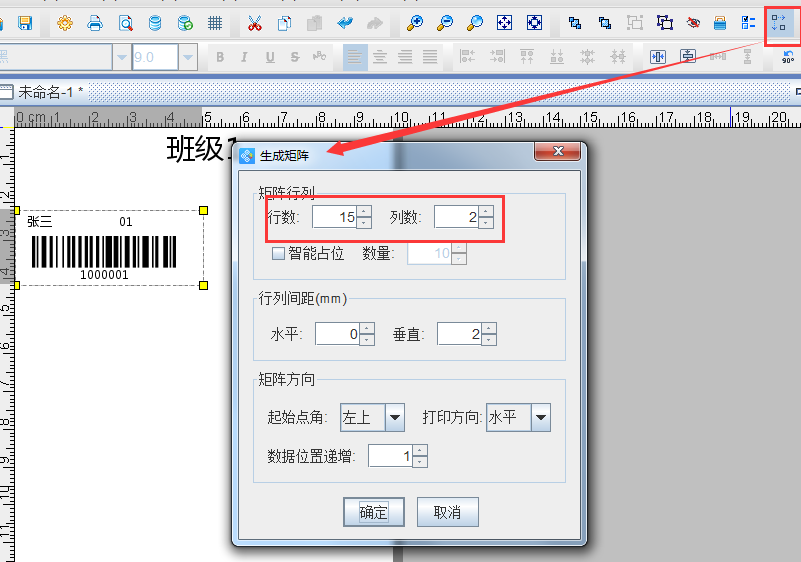Screen dimensions: 801x562
Task: Increase 行数 value with up arrow
Action: [364, 211]
